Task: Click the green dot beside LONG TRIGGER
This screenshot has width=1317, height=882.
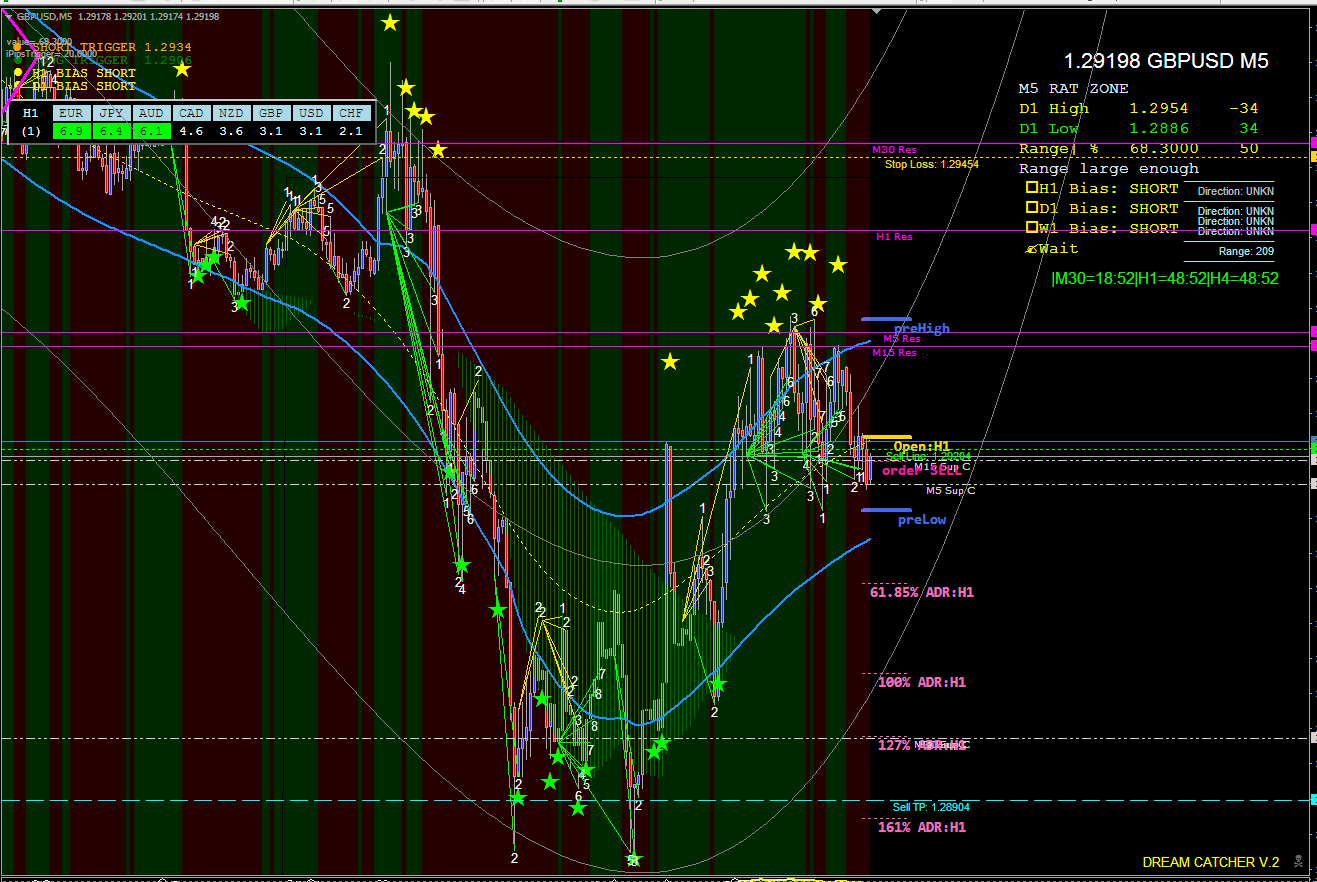Action: pyautogui.click(x=17, y=60)
